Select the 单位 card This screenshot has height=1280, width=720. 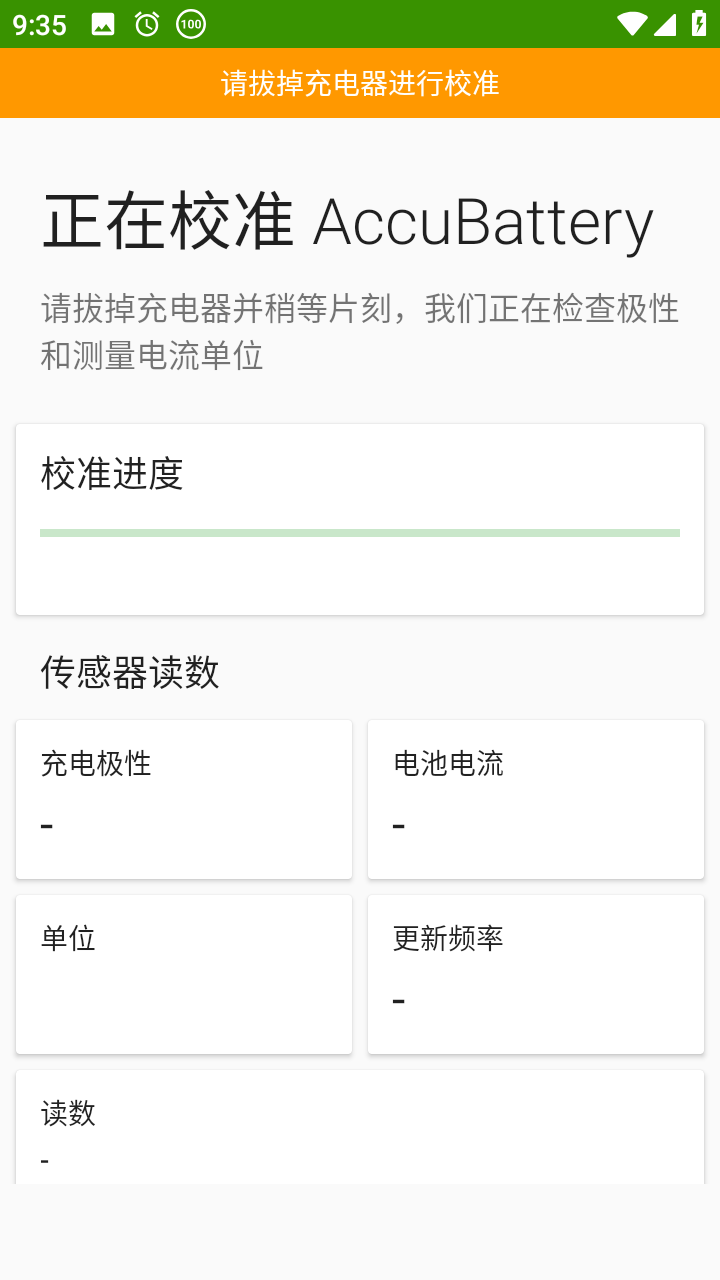point(184,973)
